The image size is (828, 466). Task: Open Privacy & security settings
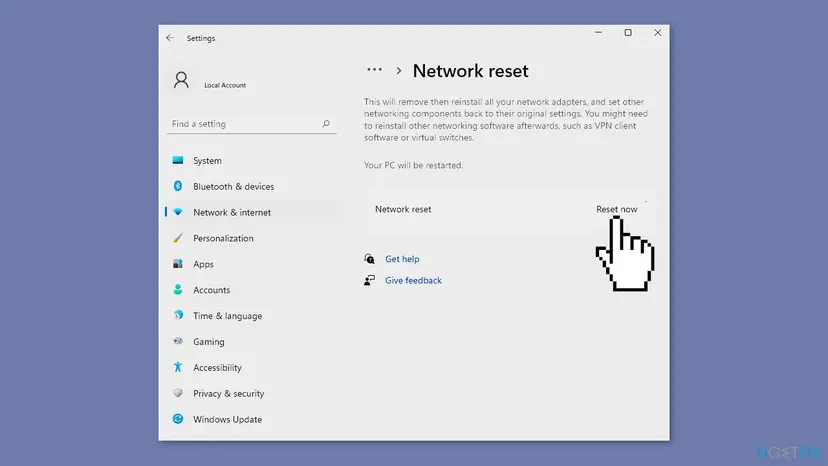click(251, 393)
